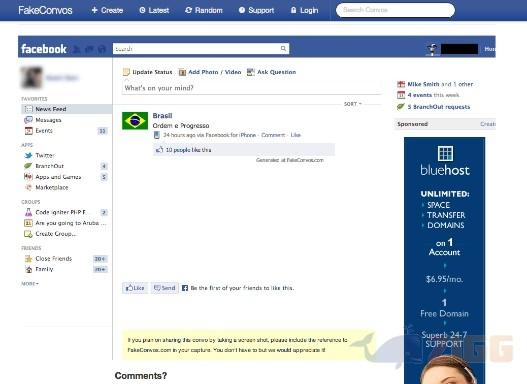Open 5 BranchOut requests

(x=439, y=107)
